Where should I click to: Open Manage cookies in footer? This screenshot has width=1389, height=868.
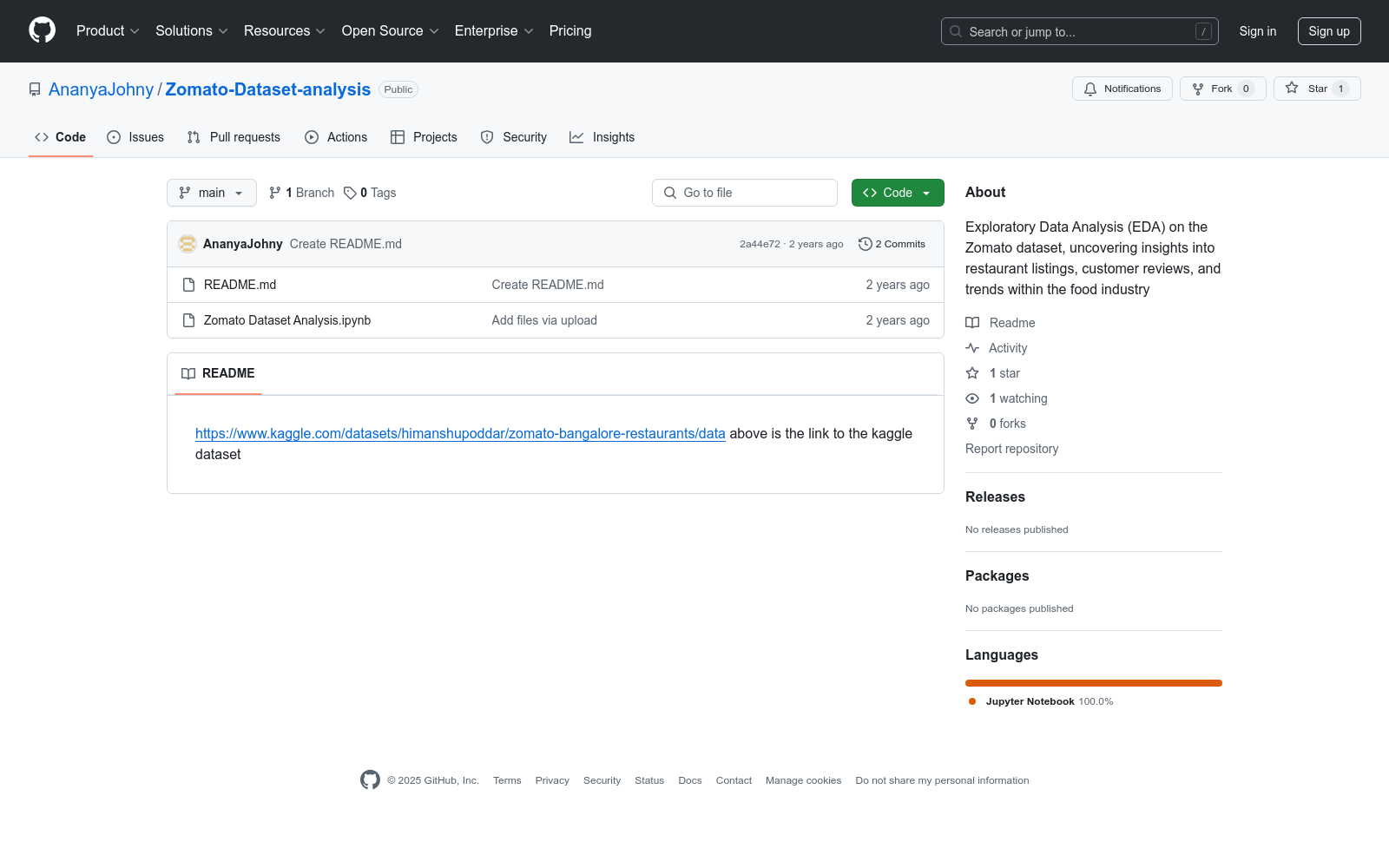coord(804,780)
